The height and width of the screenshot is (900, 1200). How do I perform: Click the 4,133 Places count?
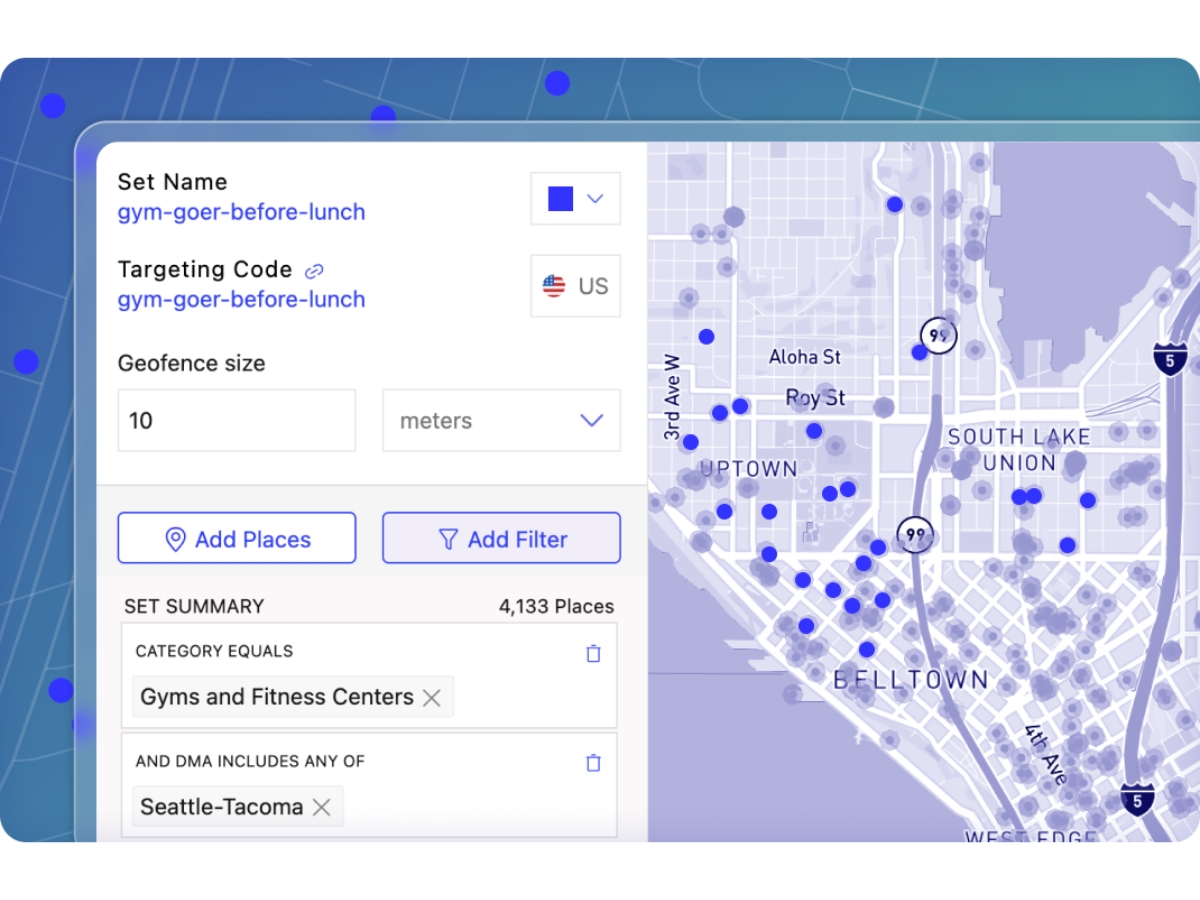[x=556, y=607]
